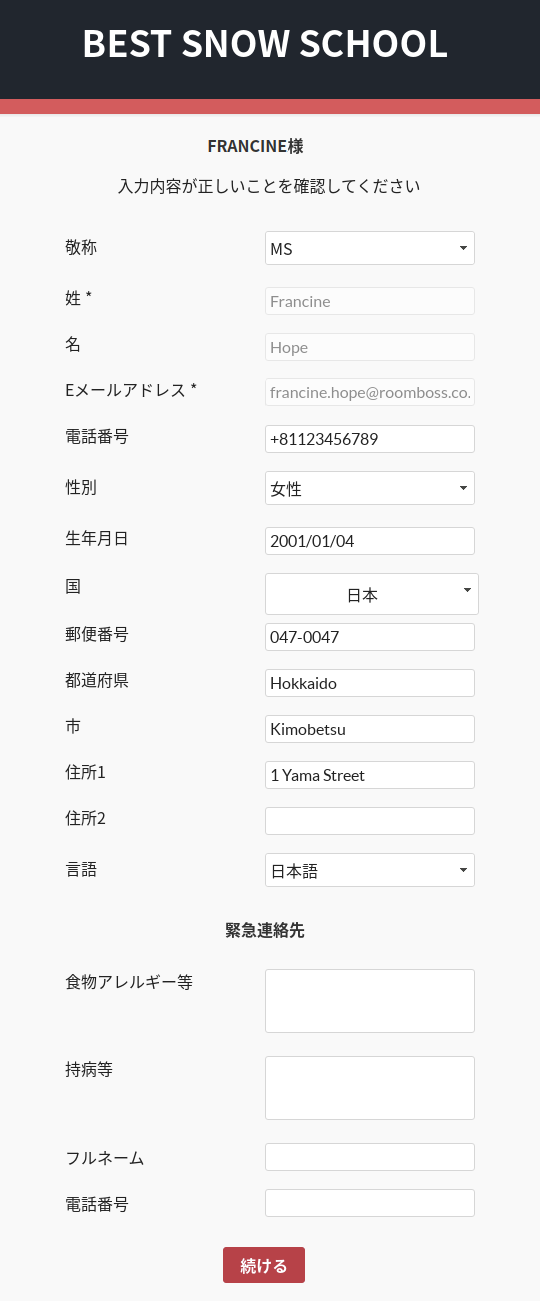The width and height of the screenshot is (540, 1301).
Task: Focus the 都道府県 field containing Hokkaido
Action: 370,683
